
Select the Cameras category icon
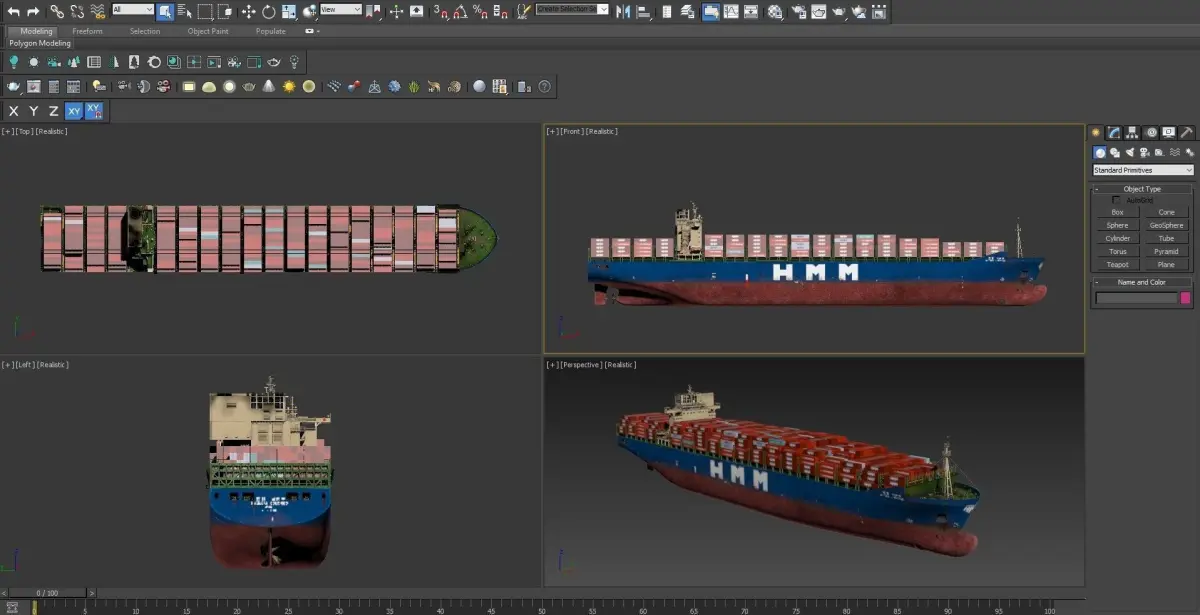click(x=1144, y=152)
